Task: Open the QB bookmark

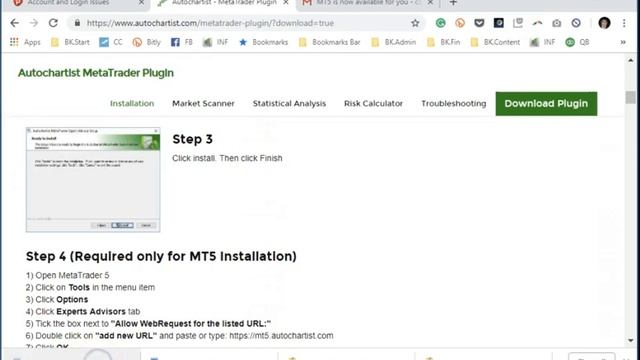Action: 577,42
